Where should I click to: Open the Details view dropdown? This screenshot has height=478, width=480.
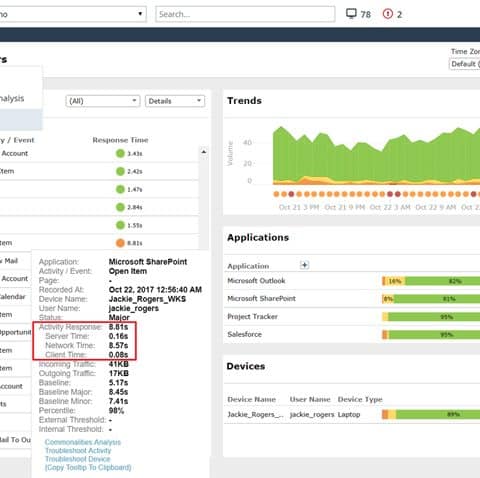(x=175, y=101)
